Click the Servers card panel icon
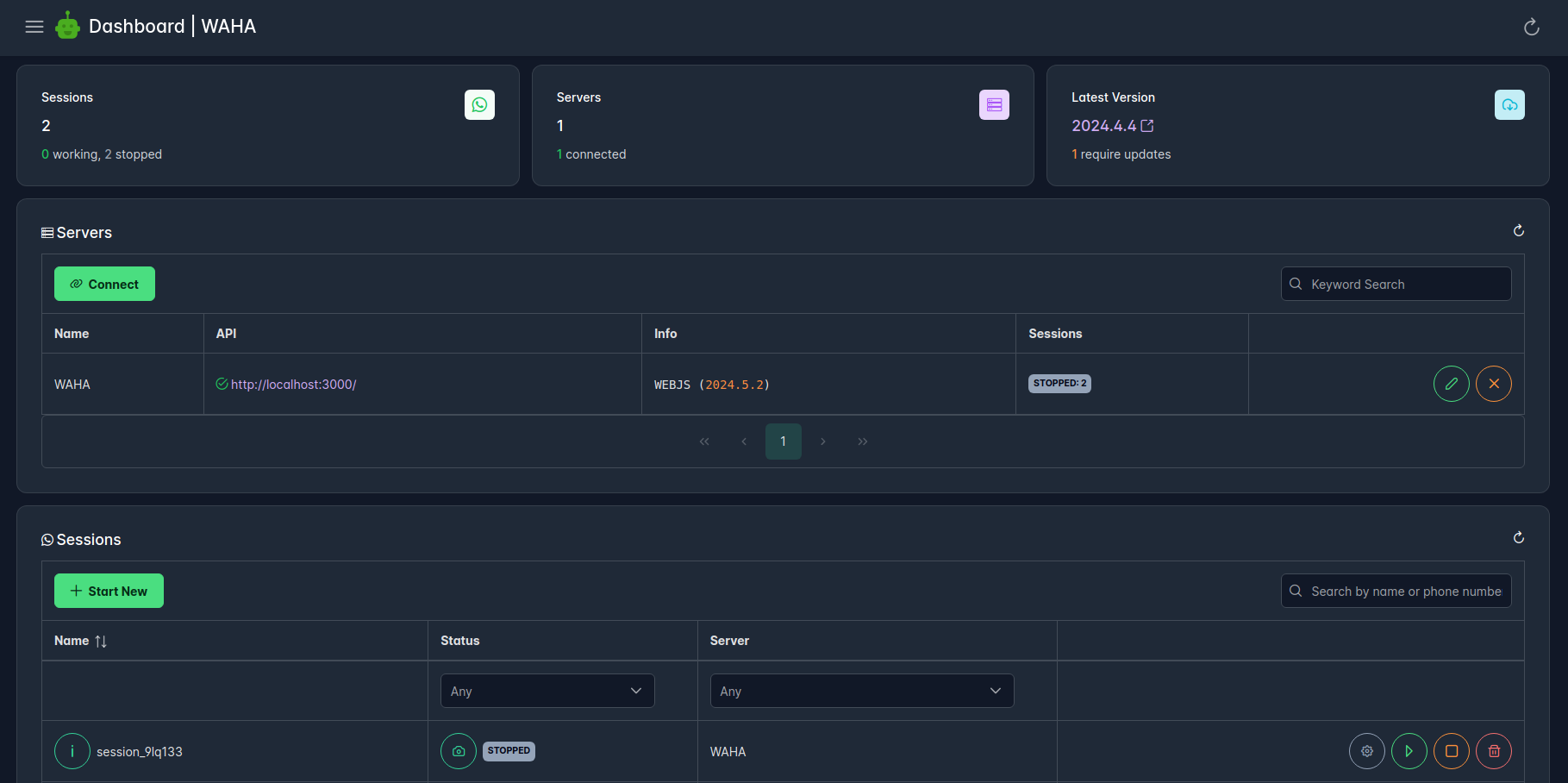This screenshot has height=783, width=1568. pyautogui.click(x=994, y=104)
